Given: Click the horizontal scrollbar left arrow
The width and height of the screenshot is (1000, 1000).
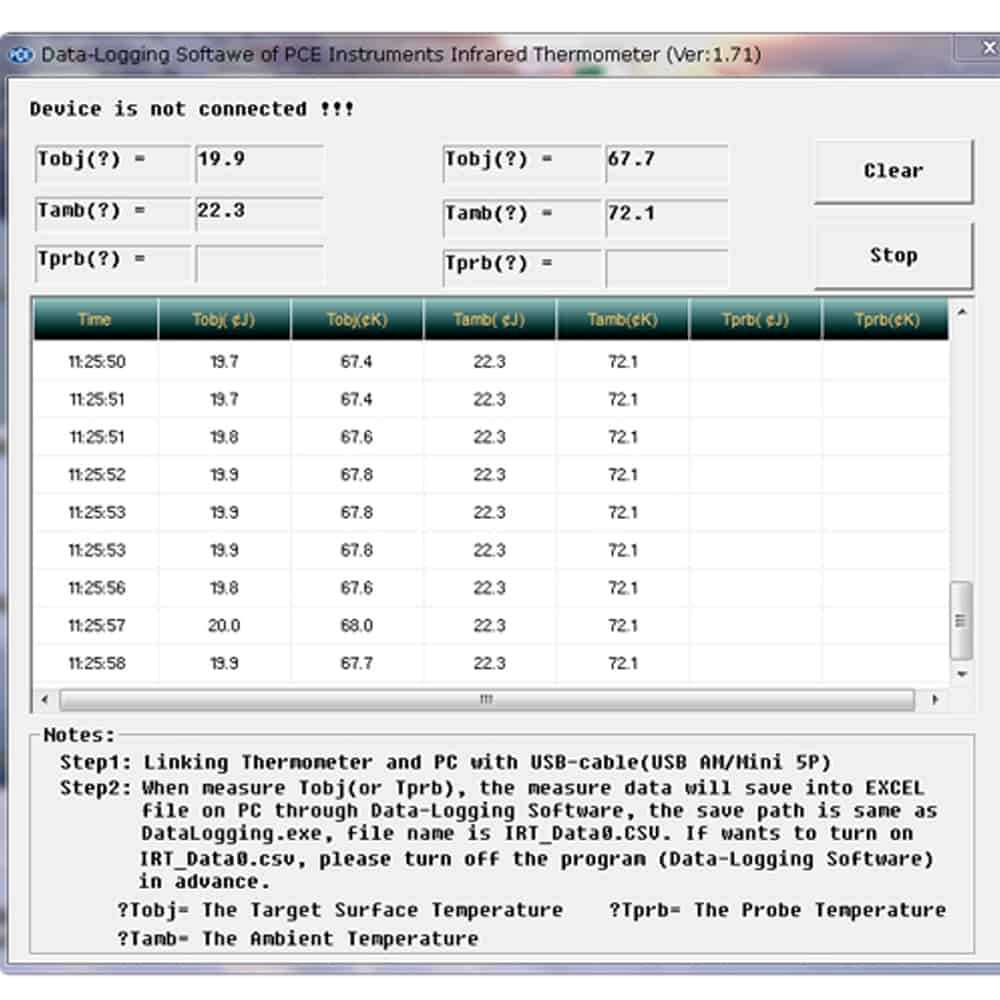Looking at the screenshot, I should [x=44, y=699].
